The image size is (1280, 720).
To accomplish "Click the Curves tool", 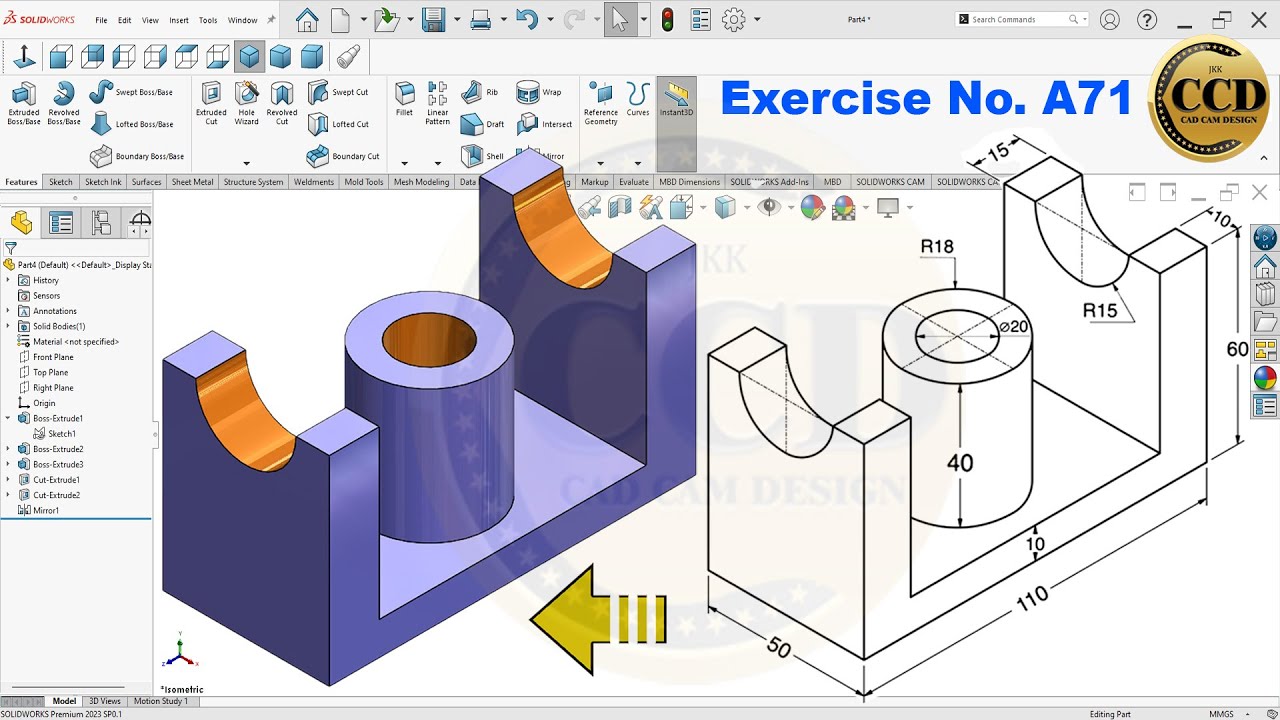I will click(x=638, y=99).
